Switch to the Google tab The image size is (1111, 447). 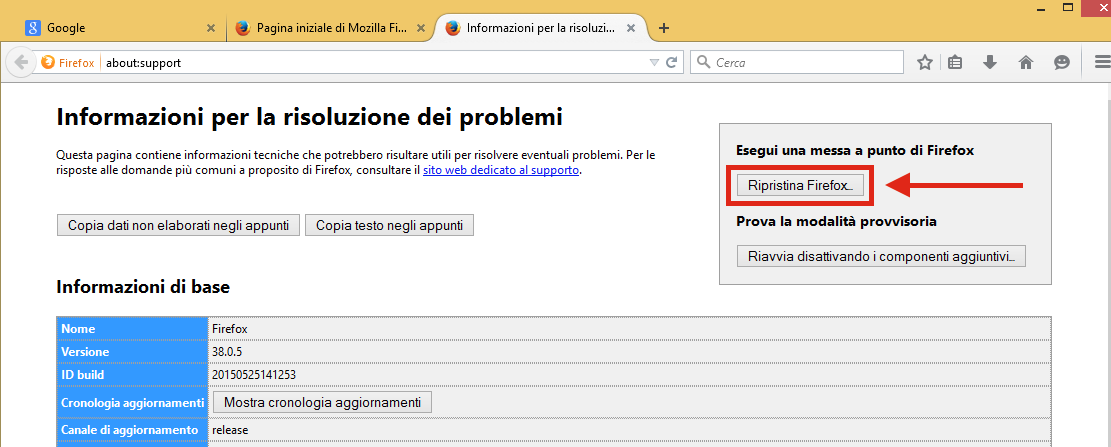pos(119,28)
